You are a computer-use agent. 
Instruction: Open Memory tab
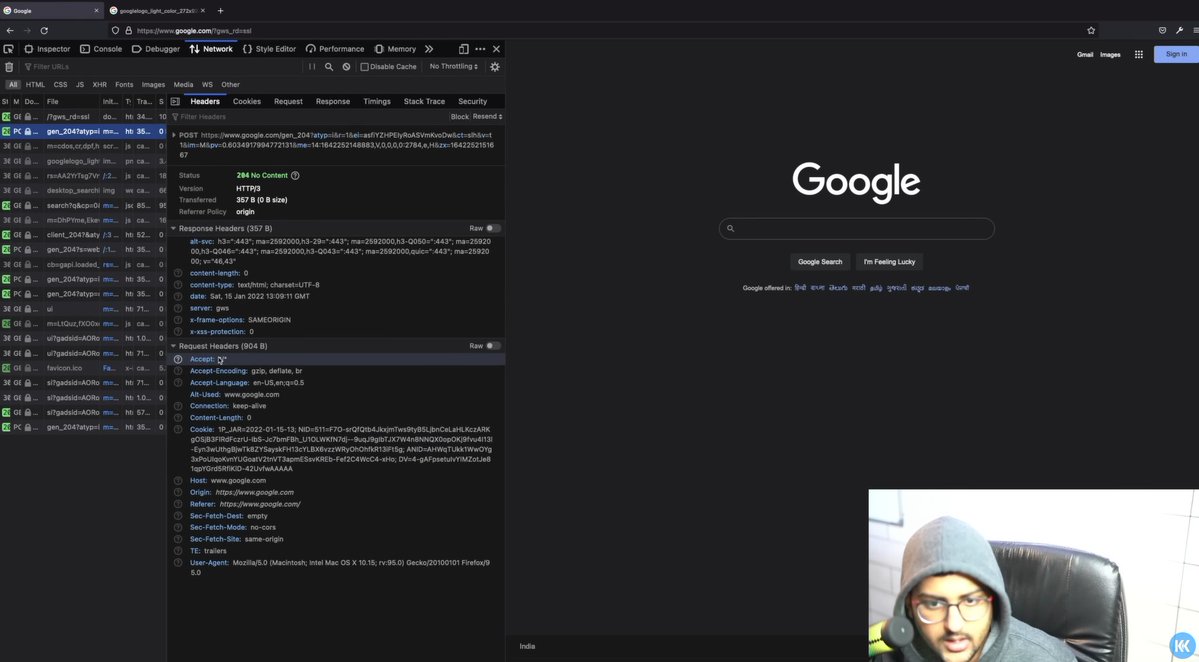pos(395,49)
